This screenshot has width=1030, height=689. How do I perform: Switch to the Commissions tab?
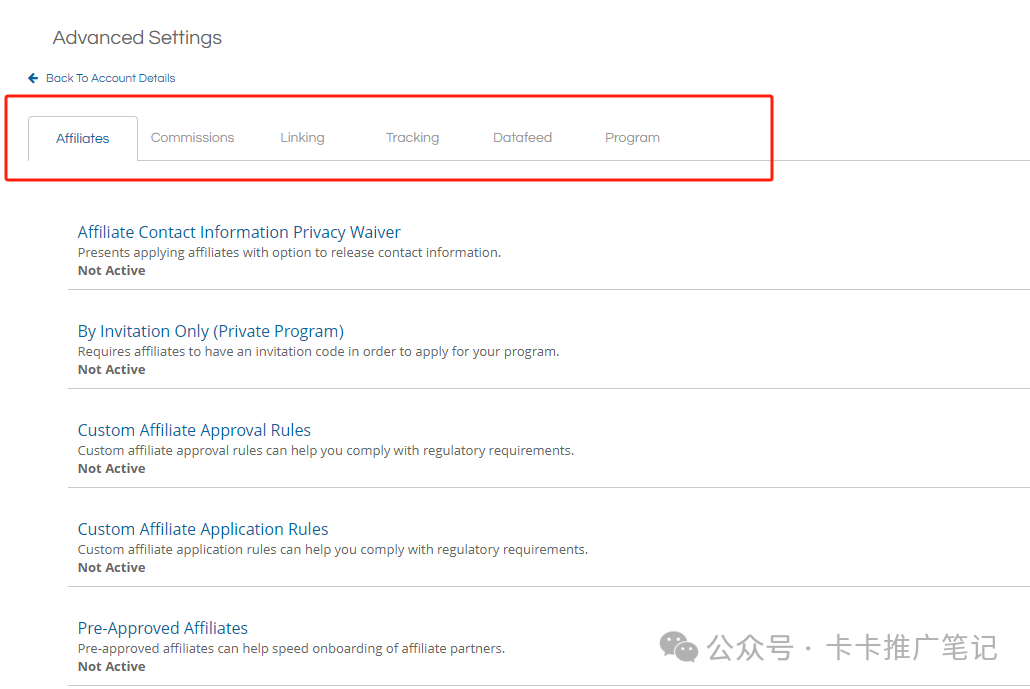click(x=192, y=138)
